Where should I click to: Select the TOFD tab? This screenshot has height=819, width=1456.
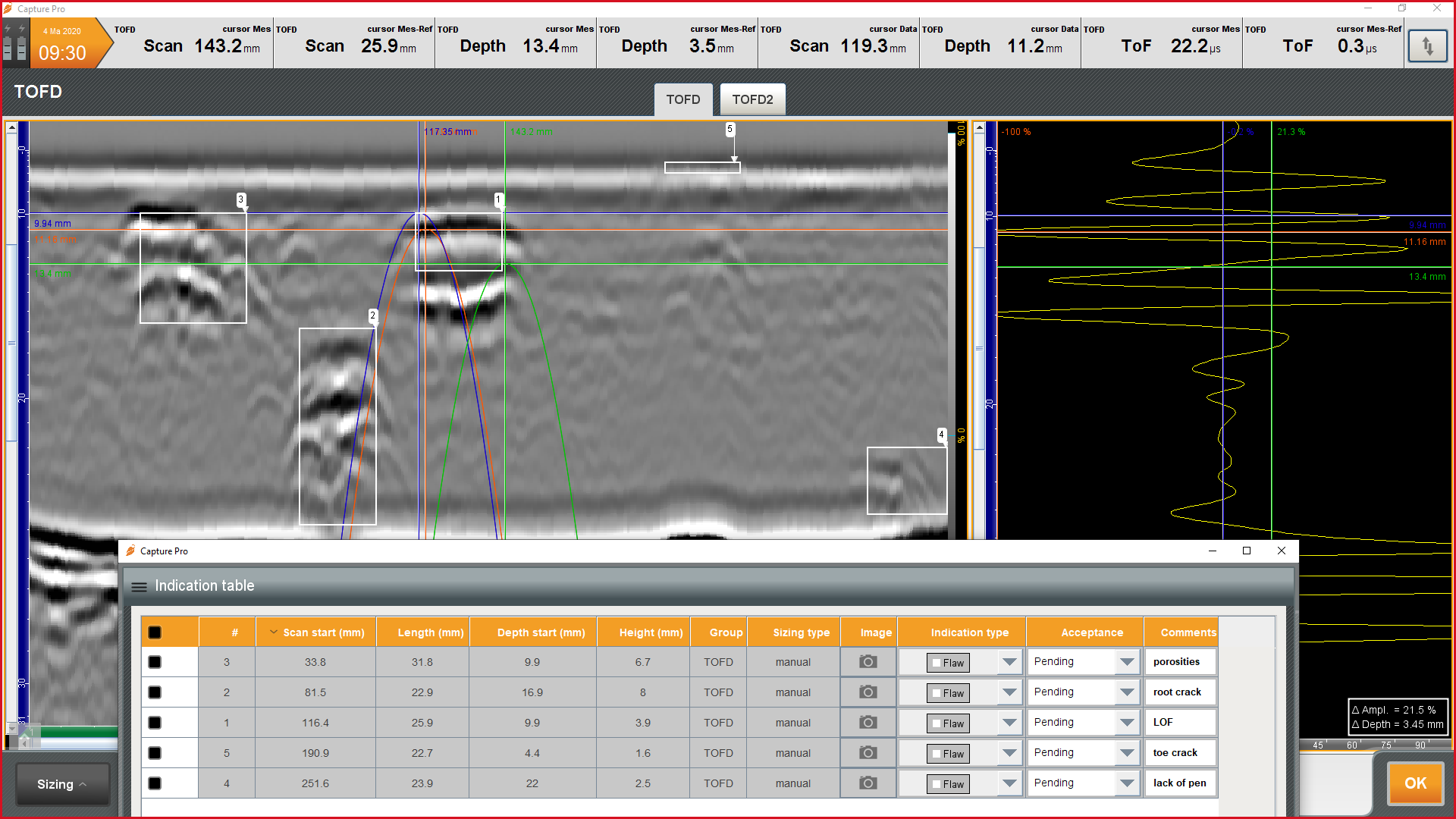coord(682,99)
